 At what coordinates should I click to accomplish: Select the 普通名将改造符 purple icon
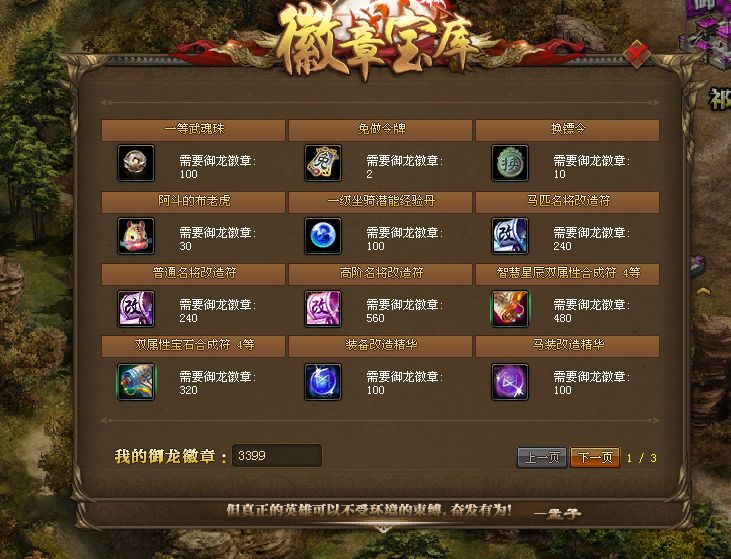pyautogui.click(x=136, y=309)
